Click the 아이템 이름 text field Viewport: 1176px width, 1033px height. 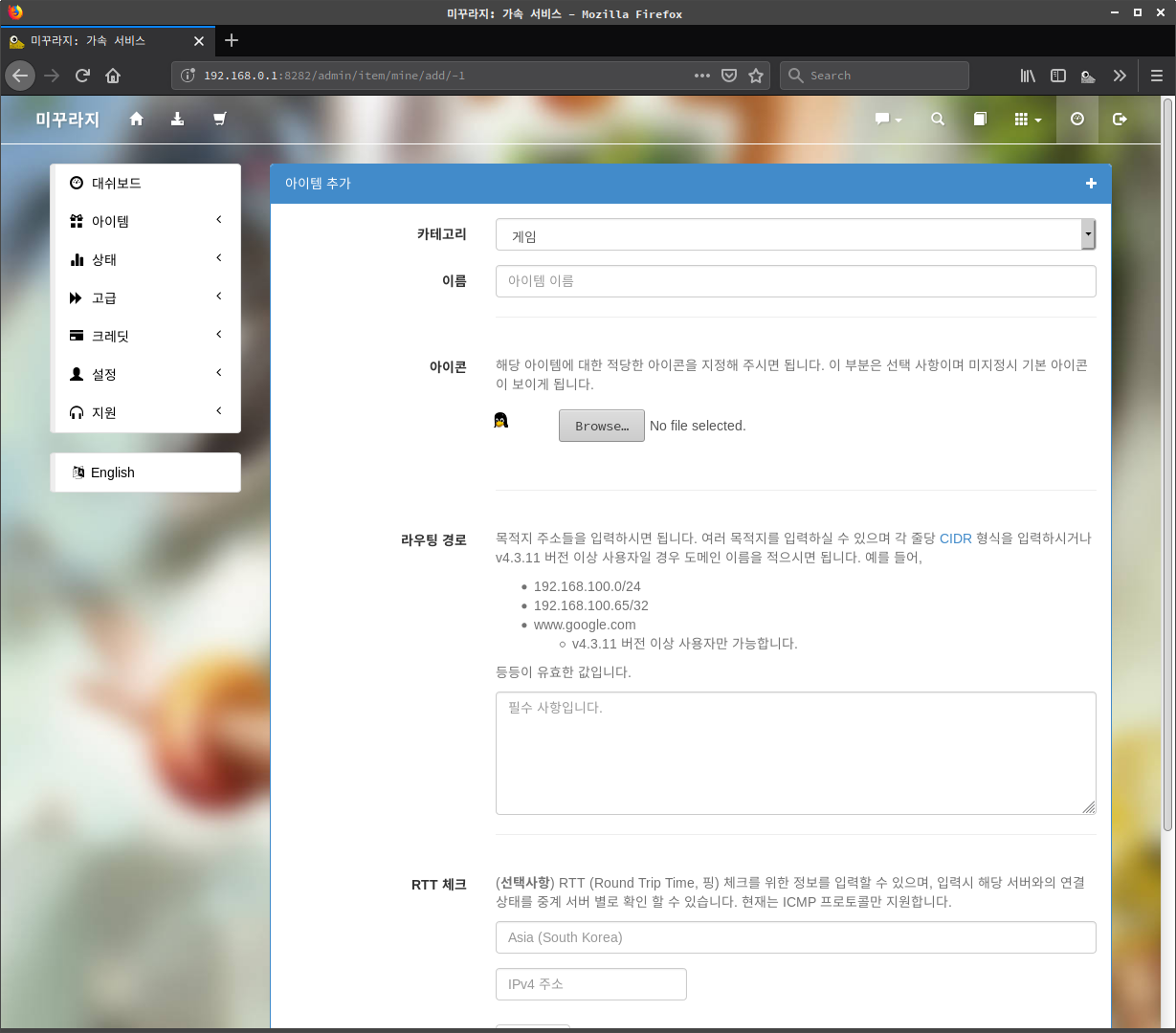click(x=794, y=281)
